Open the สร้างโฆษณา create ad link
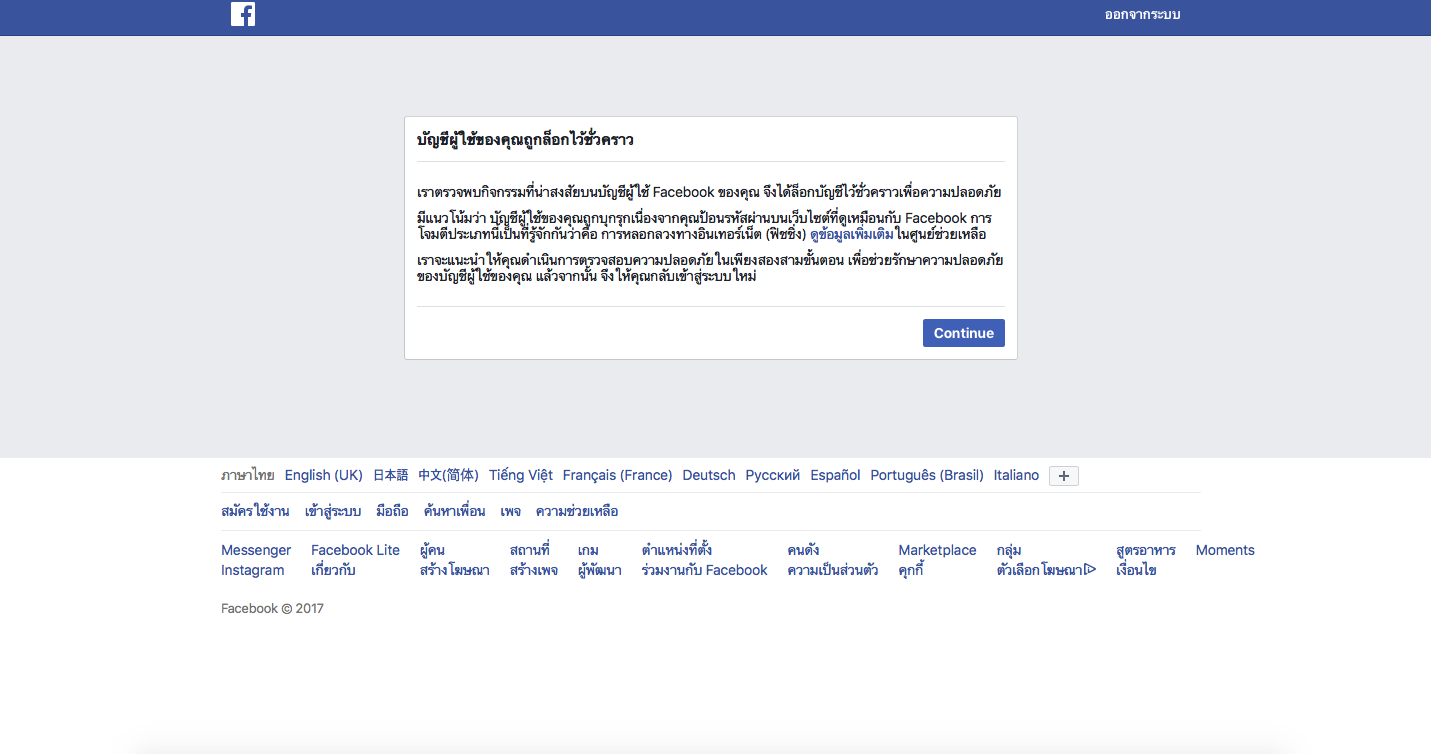 coord(455,570)
